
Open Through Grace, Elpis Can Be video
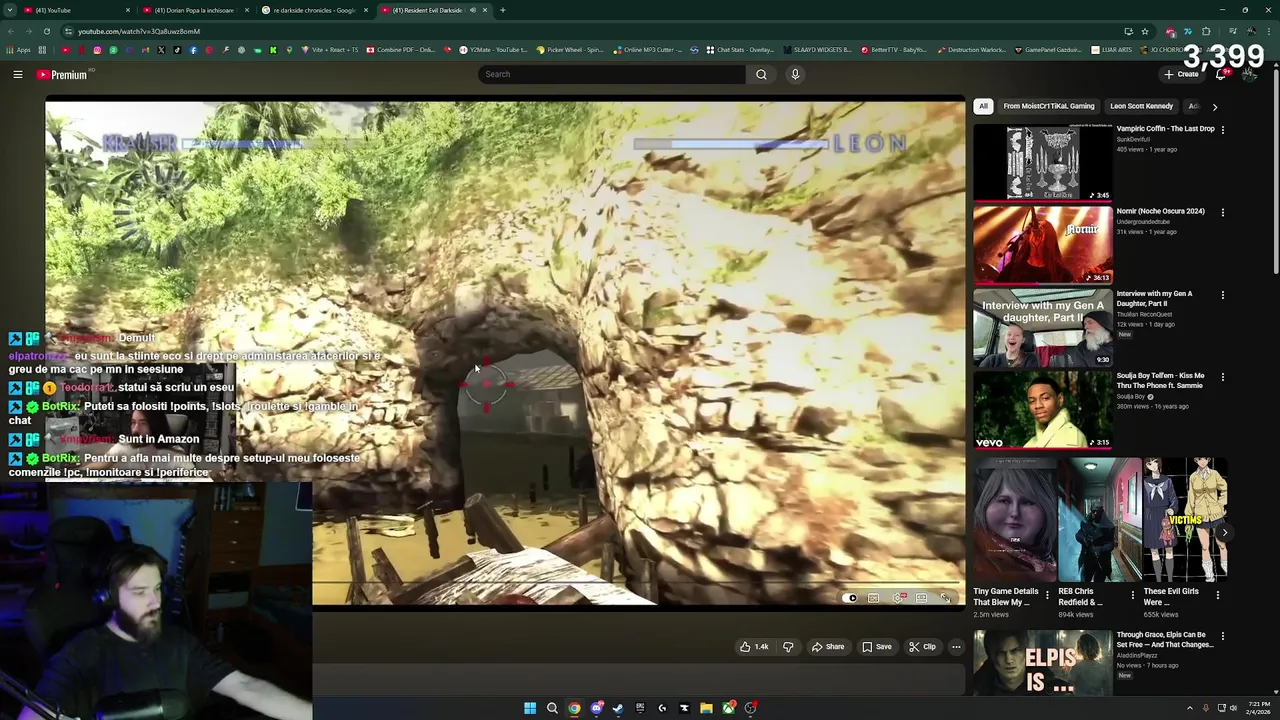pyautogui.click(x=1042, y=662)
